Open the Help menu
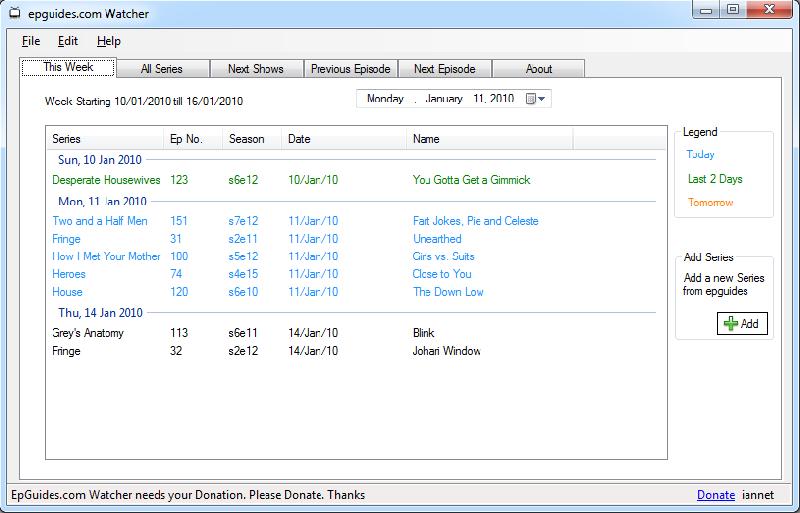This screenshot has width=800, height=513. (109, 41)
